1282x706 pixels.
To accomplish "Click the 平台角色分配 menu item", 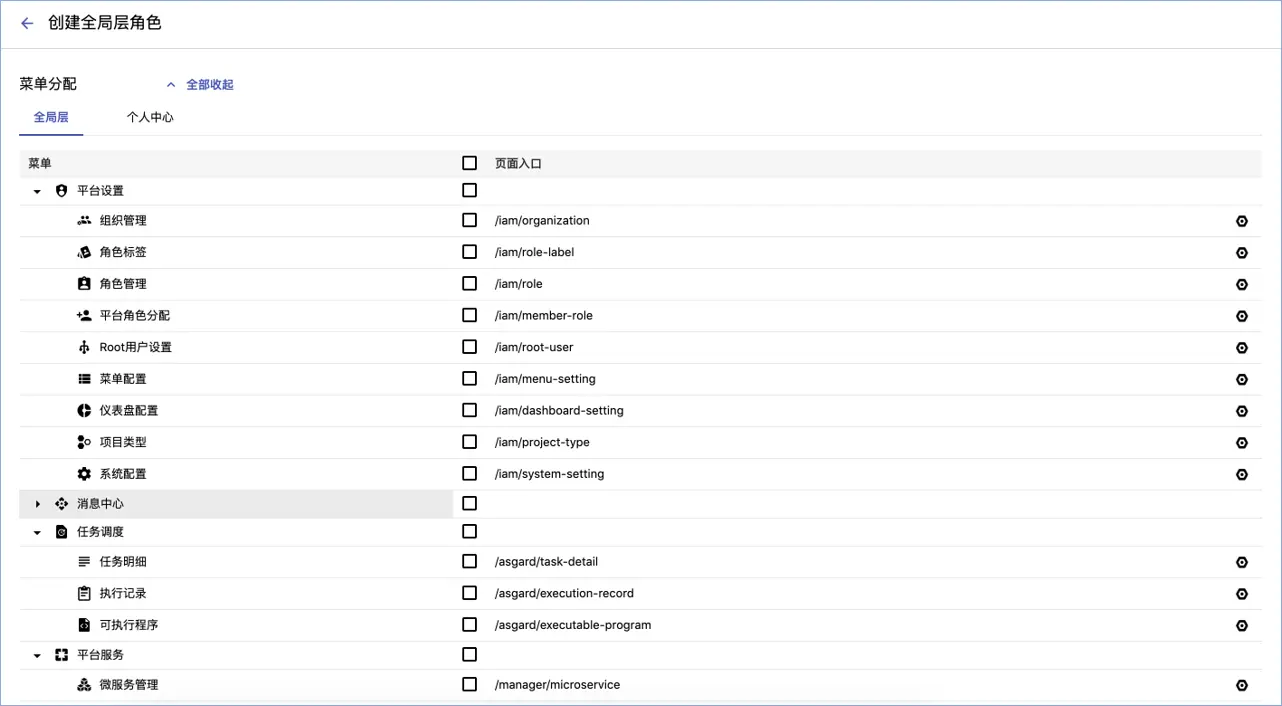I will 135,316.
